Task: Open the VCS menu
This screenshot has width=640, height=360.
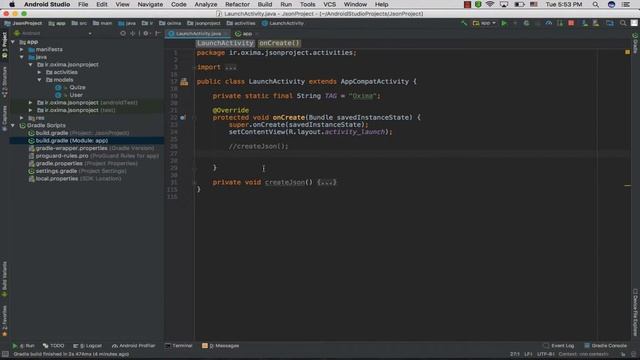Action: click(x=329, y=4)
